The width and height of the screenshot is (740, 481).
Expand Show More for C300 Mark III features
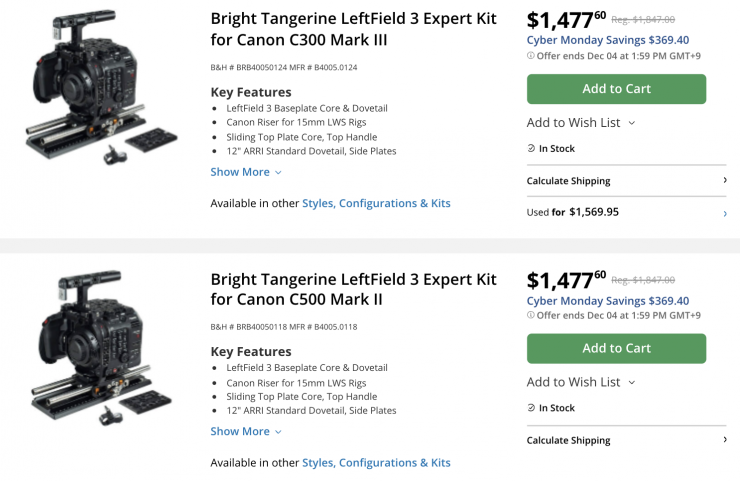coord(245,172)
